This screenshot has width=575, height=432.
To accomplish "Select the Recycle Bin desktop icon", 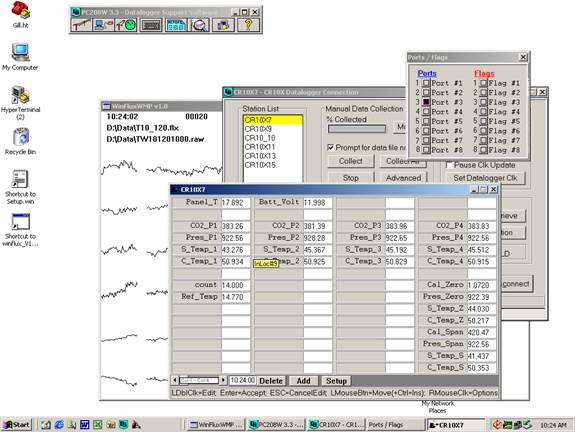I will coord(21,141).
